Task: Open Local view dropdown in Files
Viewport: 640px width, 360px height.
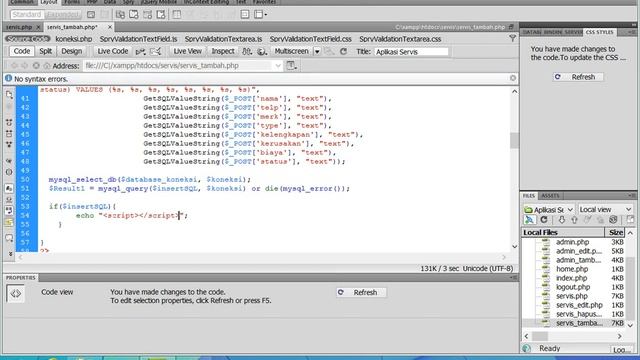Action: 605,209
